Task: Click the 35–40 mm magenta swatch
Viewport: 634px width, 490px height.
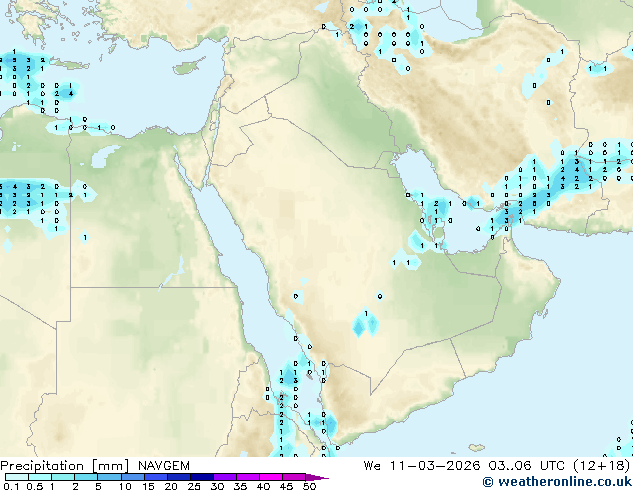Action: (x=247, y=477)
